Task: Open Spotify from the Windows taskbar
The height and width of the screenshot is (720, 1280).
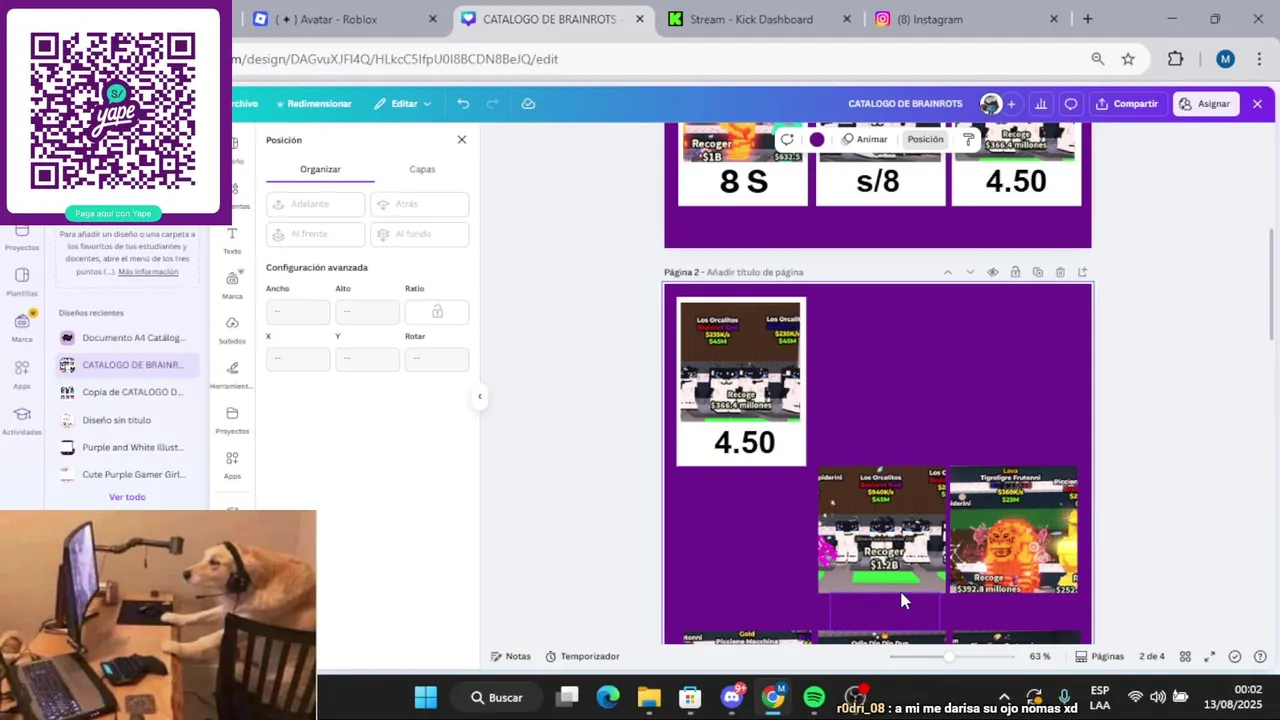Action: pos(814,697)
